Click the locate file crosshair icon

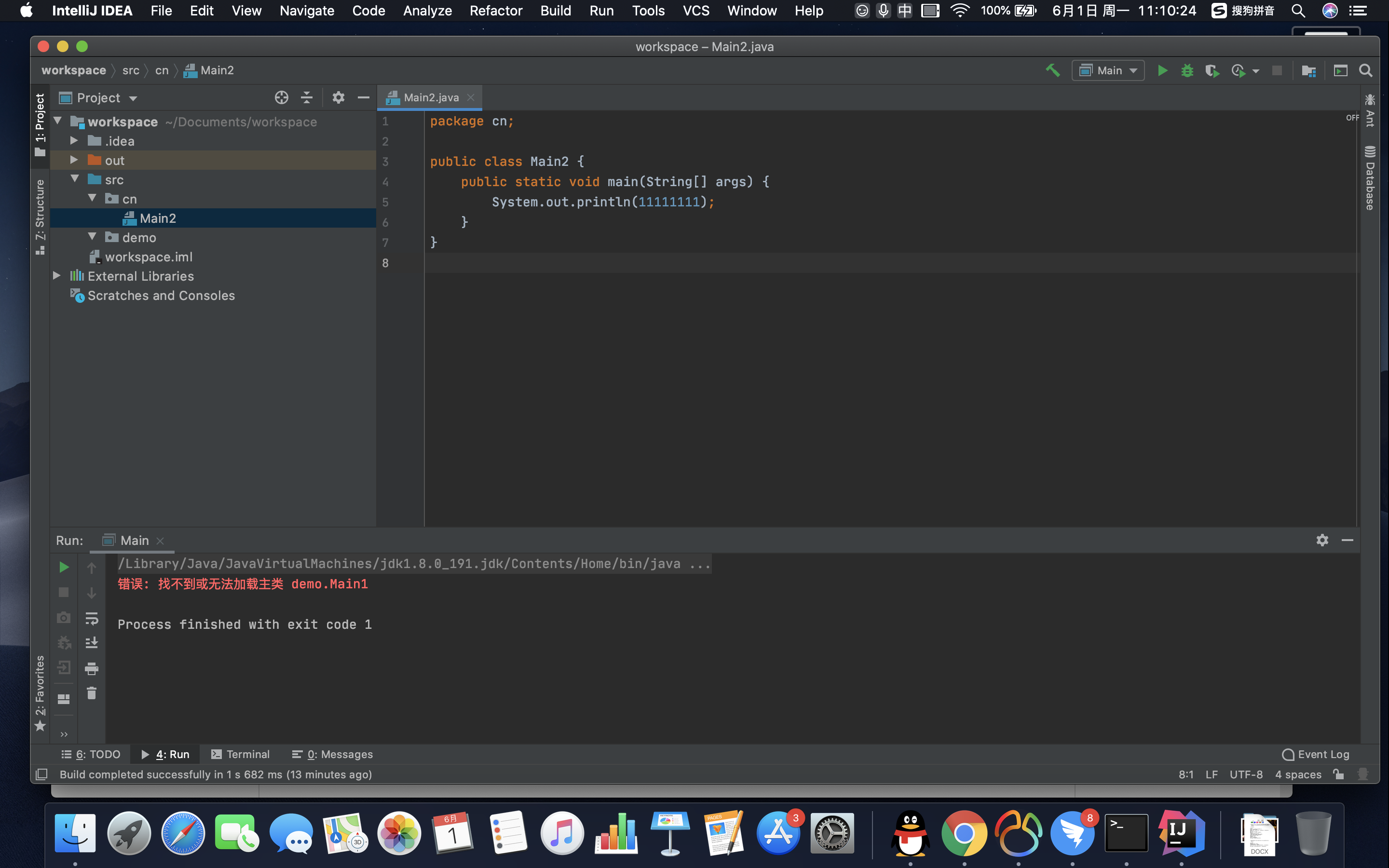pyautogui.click(x=281, y=97)
